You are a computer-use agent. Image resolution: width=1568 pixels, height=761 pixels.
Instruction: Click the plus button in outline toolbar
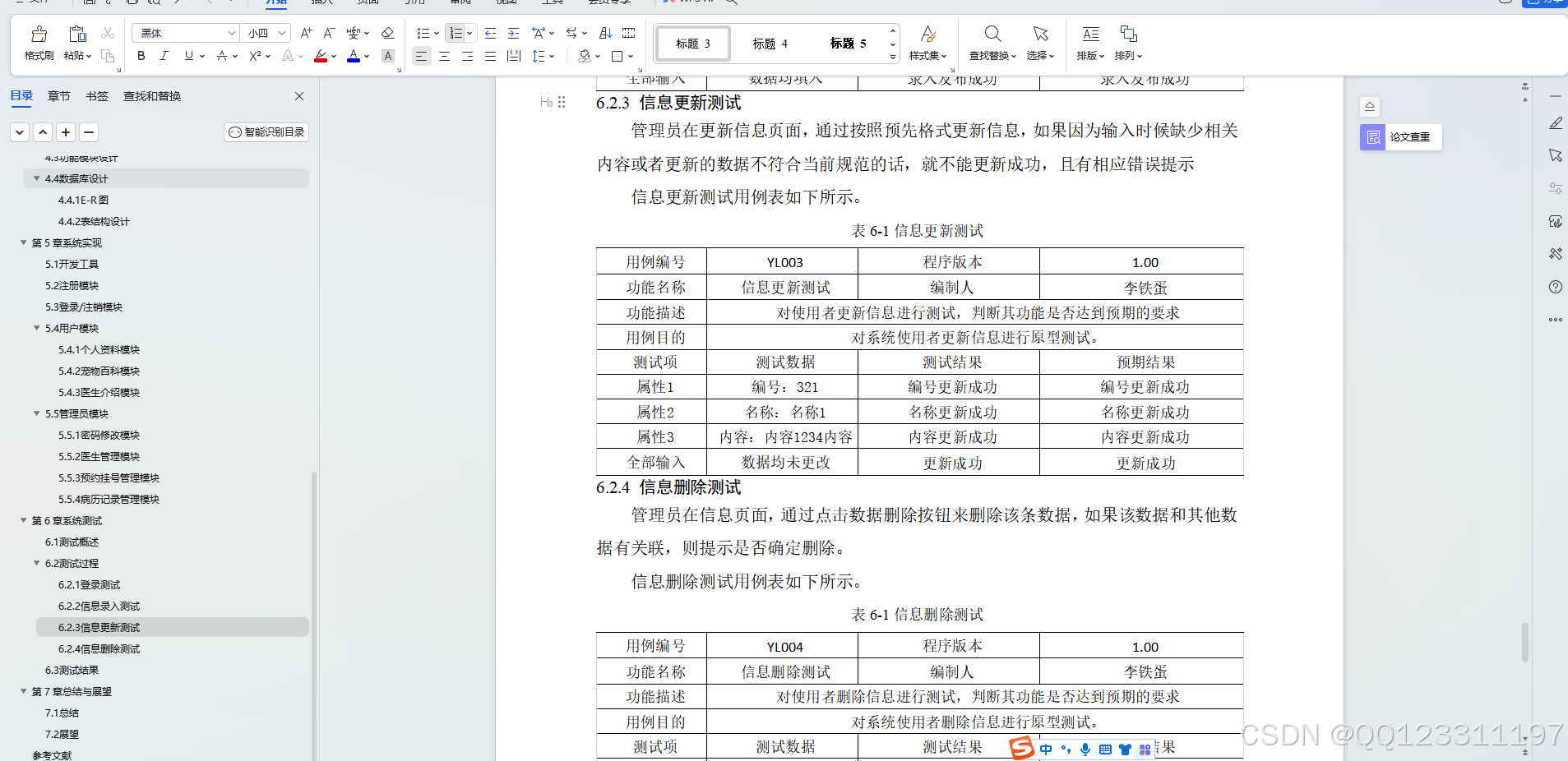(x=67, y=132)
